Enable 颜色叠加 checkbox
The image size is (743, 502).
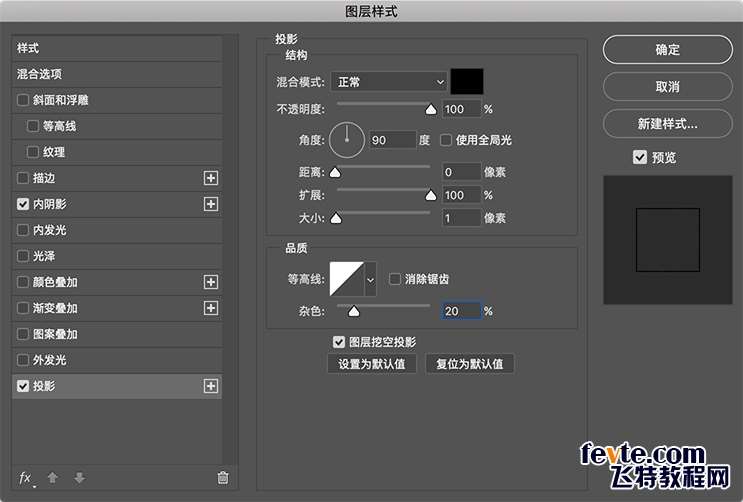tap(23, 282)
